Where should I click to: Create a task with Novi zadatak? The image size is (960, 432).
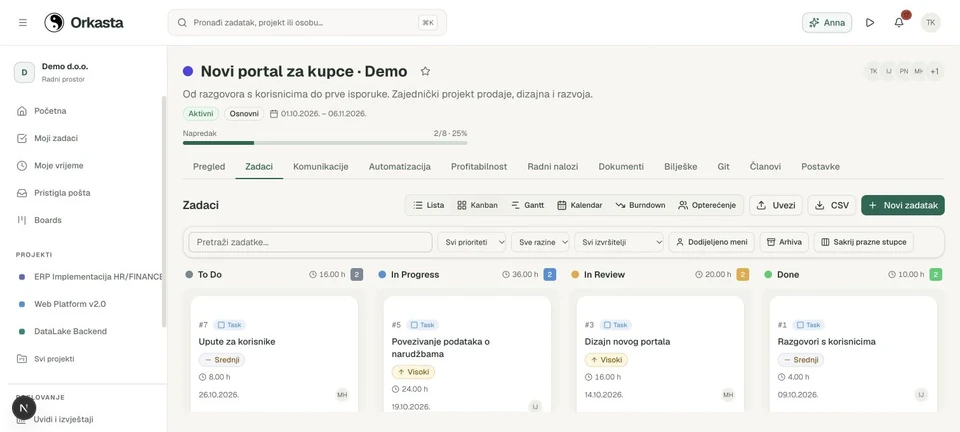(902, 206)
